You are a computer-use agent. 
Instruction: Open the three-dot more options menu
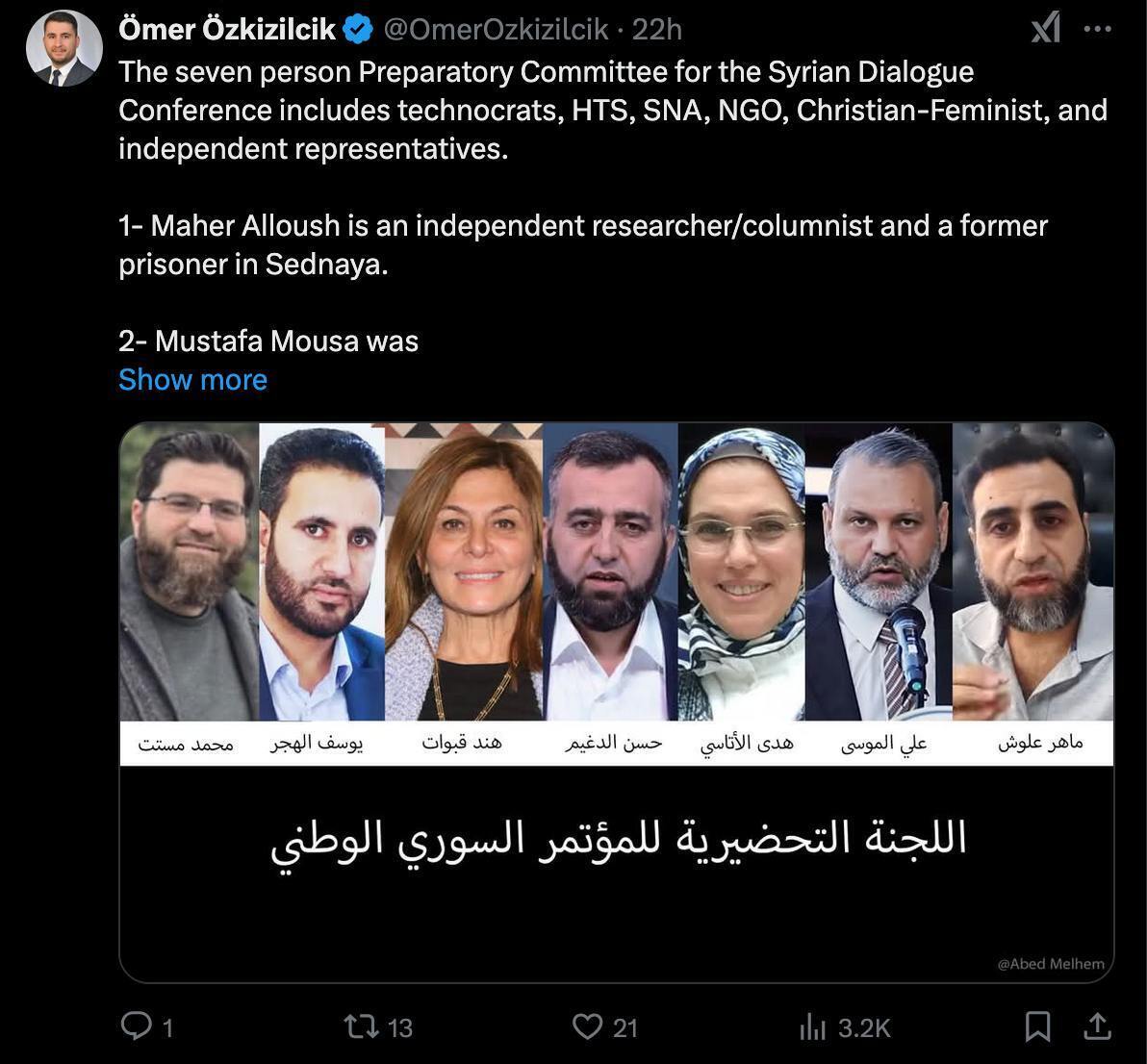(1098, 29)
